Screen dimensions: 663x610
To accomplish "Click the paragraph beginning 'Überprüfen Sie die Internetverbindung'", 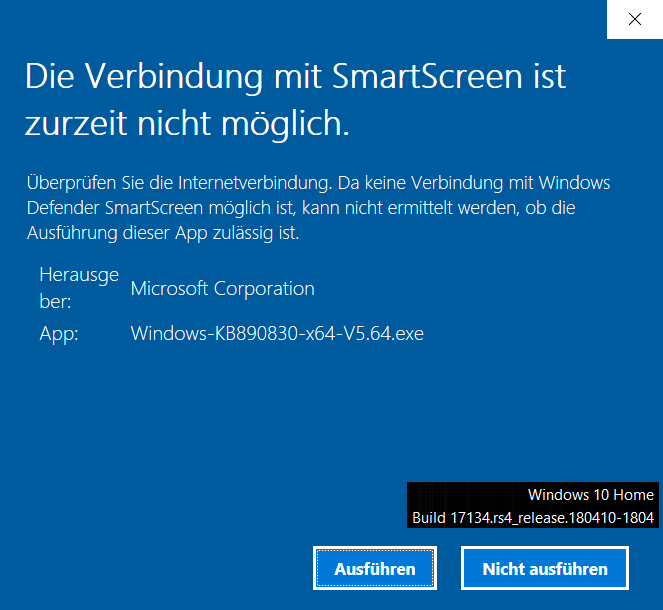I will pos(318,208).
